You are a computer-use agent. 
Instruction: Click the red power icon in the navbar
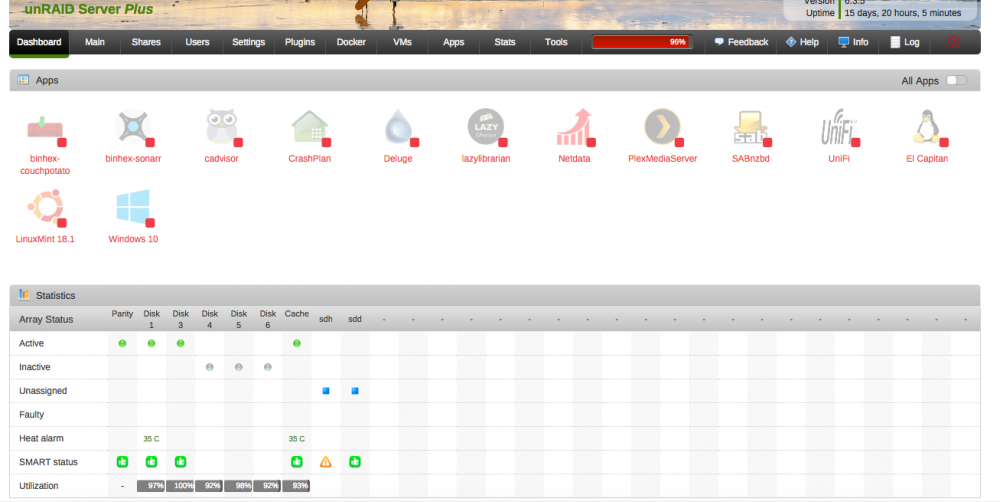point(954,42)
